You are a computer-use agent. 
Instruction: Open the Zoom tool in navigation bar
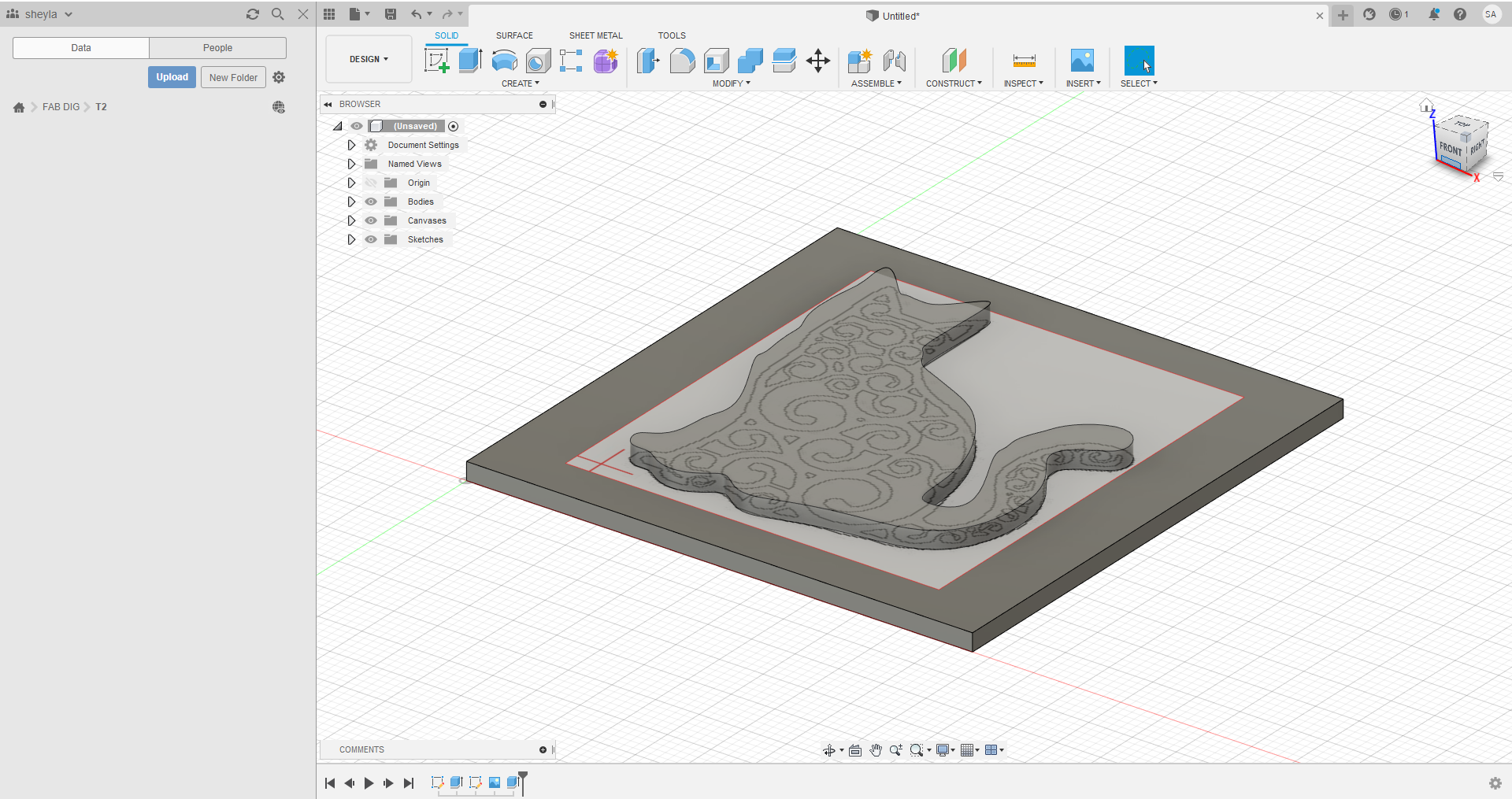click(895, 750)
